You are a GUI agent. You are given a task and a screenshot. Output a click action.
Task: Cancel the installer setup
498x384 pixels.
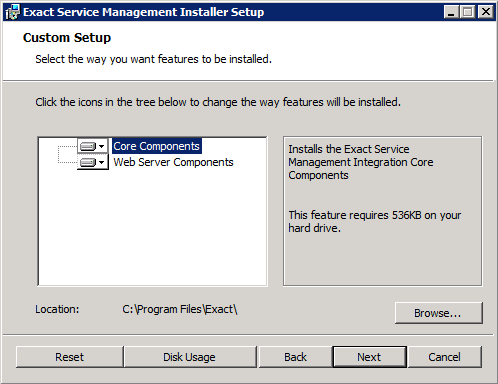(x=445, y=357)
